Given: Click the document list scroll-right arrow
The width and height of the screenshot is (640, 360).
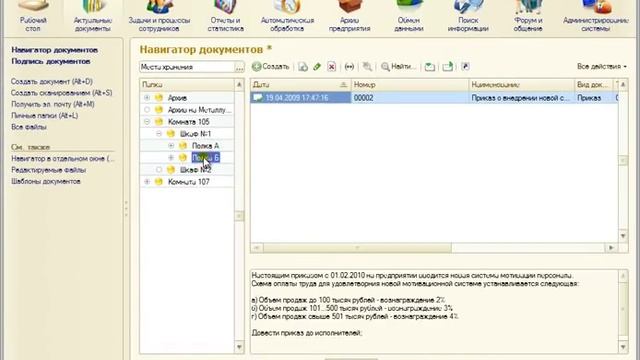Looking at the screenshot, I should 611,248.
